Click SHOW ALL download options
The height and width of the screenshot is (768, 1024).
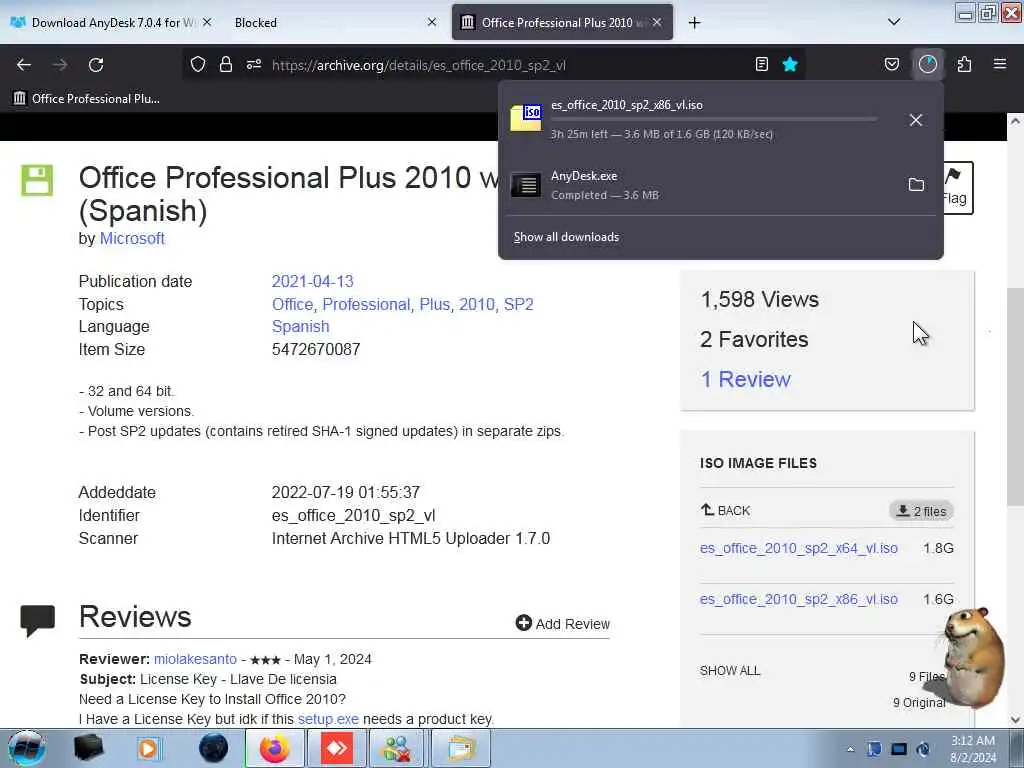click(x=730, y=671)
